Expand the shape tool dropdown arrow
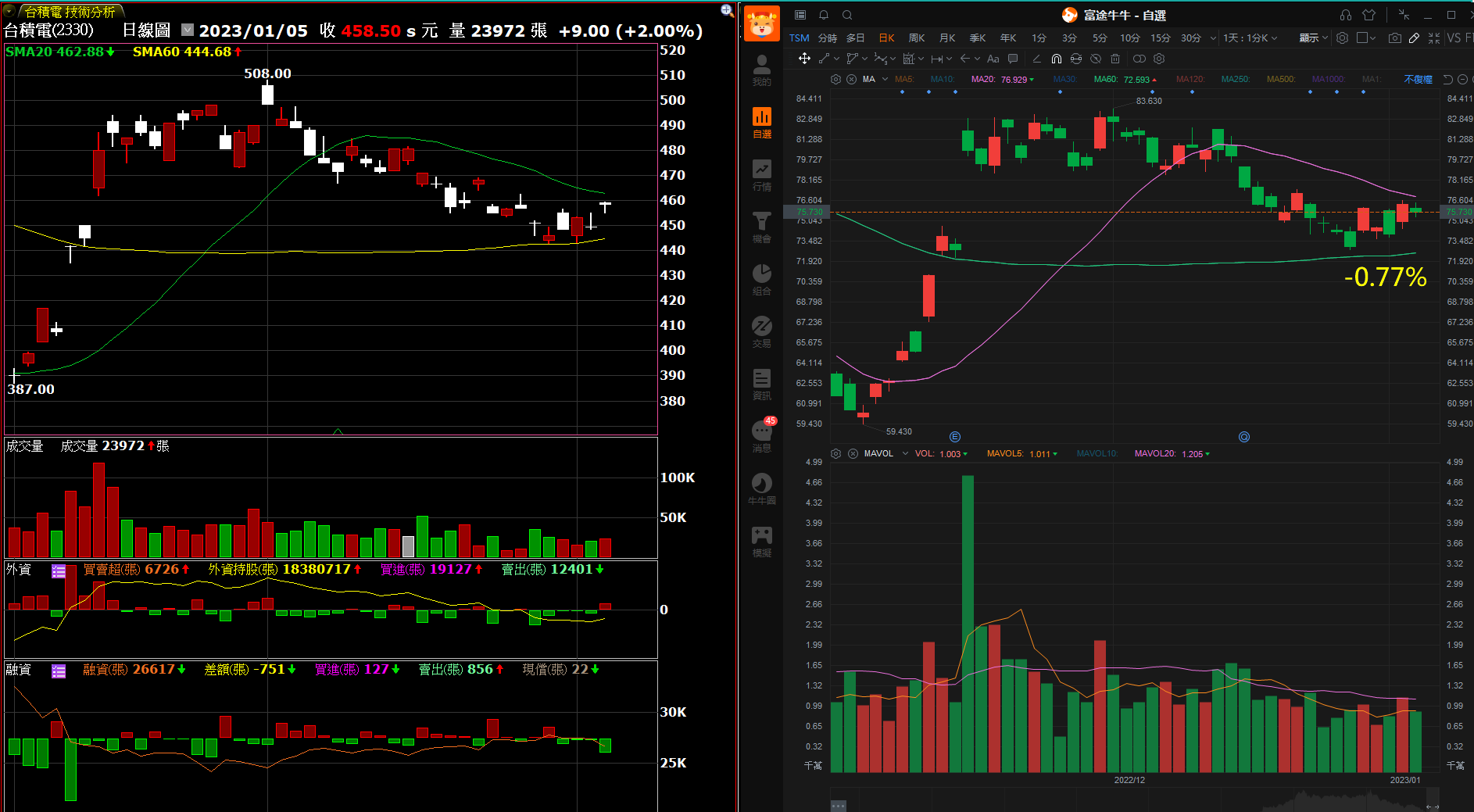 864,59
